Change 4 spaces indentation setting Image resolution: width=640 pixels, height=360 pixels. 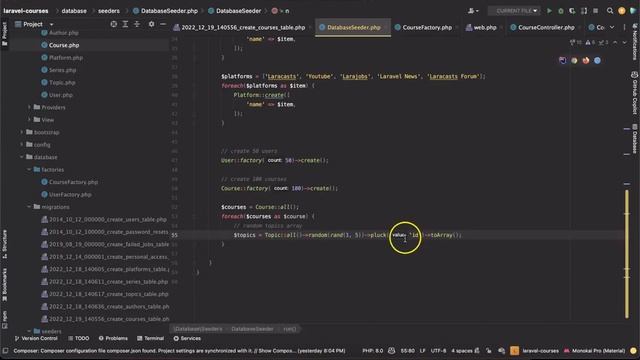(462, 351)
